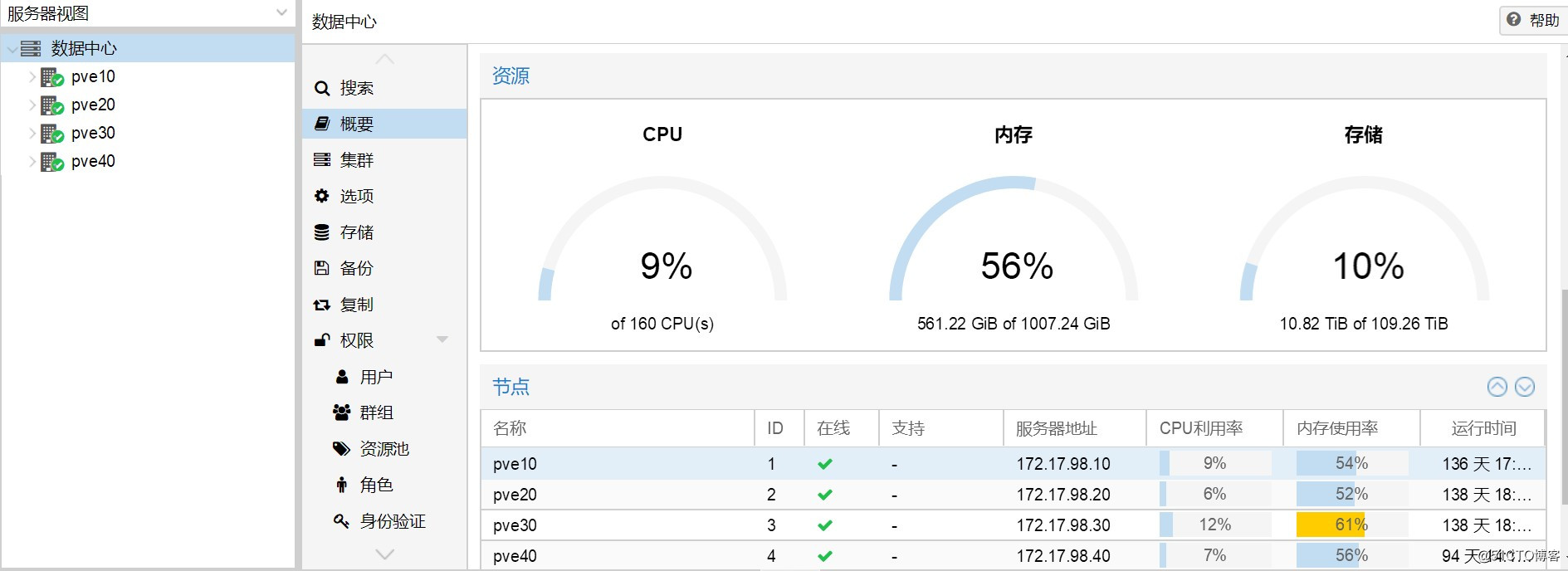Sort by 内存使用率 column header
This screenshot has height=571, width=1568.
pos(1352,428)
